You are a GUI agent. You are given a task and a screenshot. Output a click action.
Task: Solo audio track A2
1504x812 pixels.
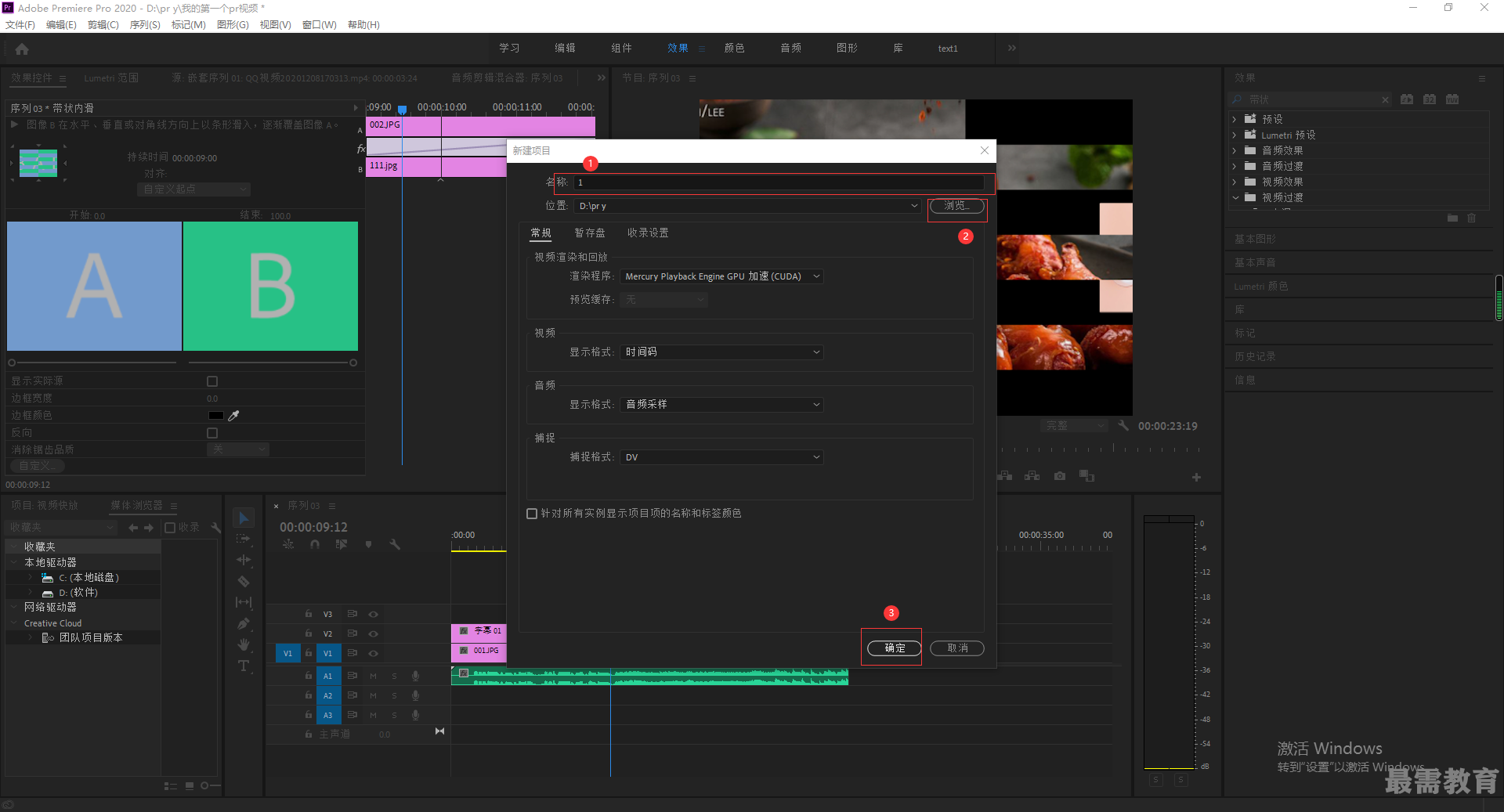pos(394,695)
